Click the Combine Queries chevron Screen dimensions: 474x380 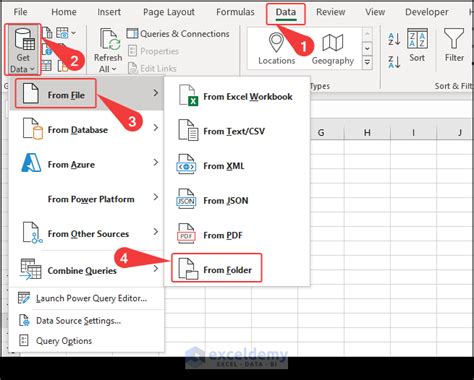pyautogui.click(x=156, y=268)
